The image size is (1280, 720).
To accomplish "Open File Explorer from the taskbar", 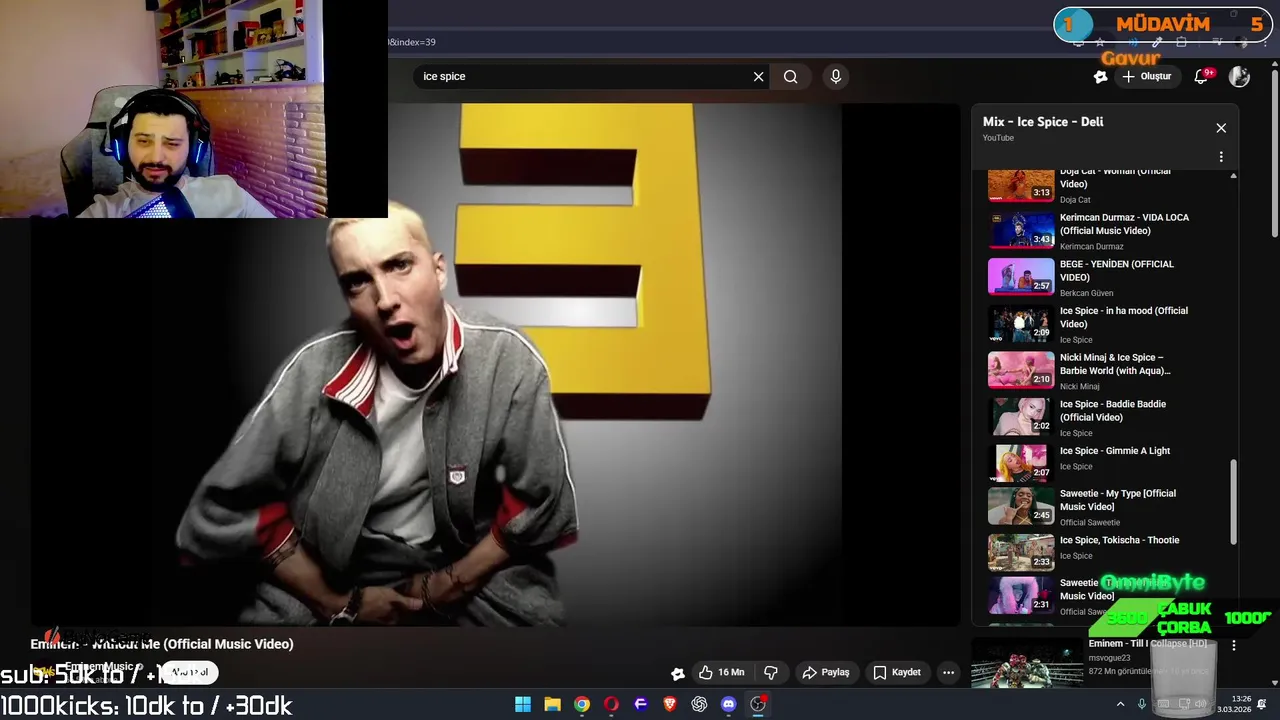I will click(552, 704).
